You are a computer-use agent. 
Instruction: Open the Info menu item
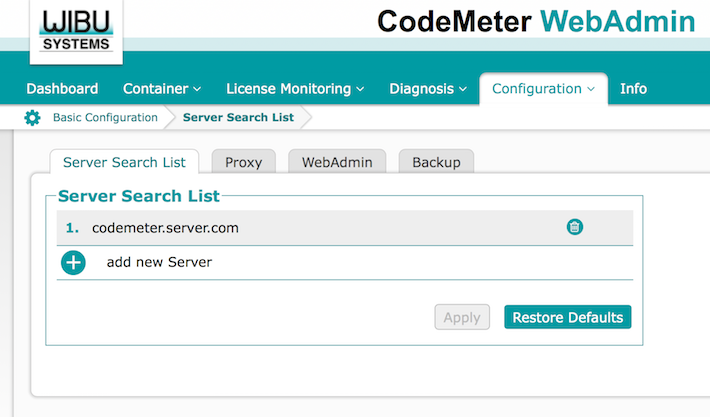click(633, 89)
